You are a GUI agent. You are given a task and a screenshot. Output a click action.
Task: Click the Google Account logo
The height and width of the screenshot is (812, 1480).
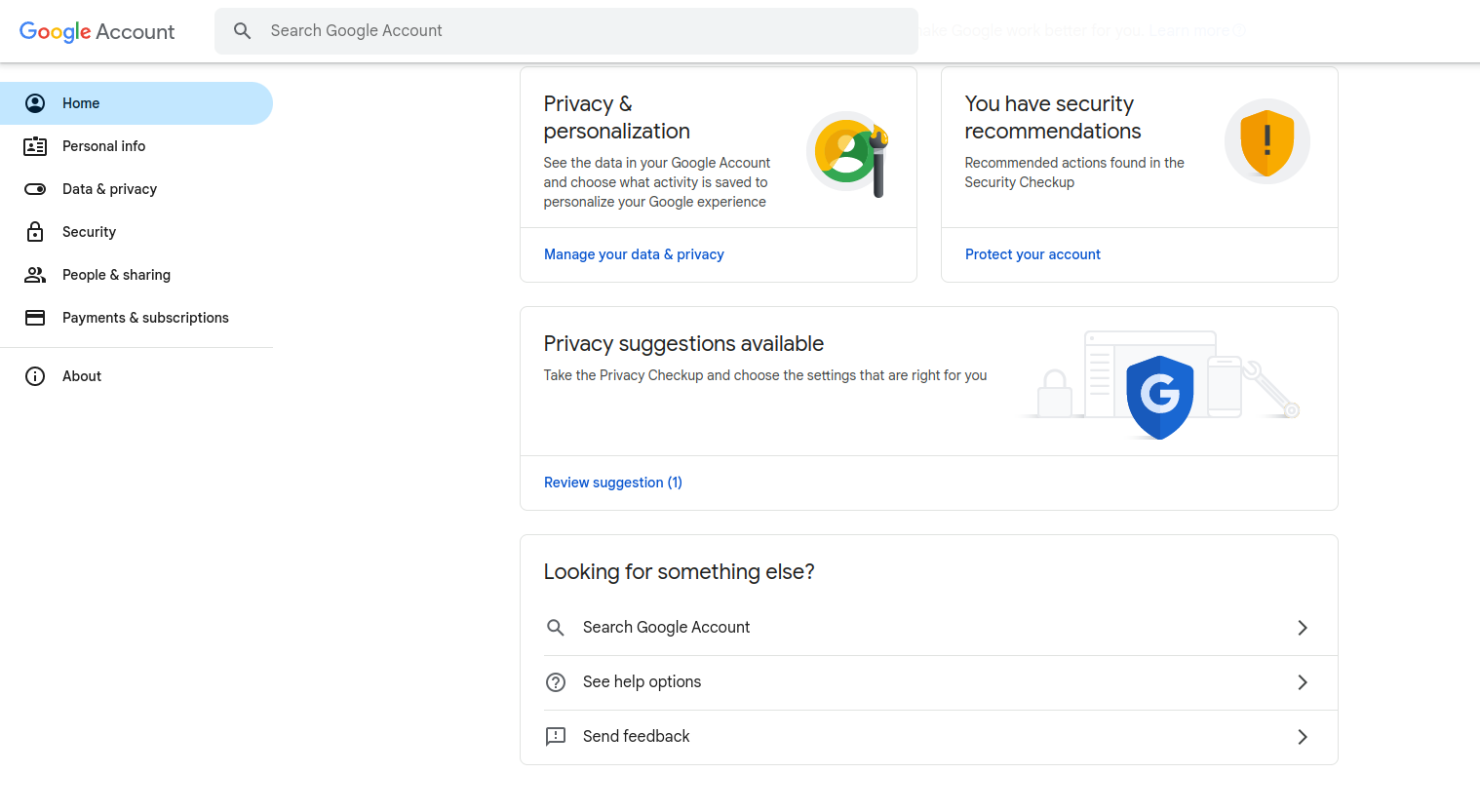(97, 31)
